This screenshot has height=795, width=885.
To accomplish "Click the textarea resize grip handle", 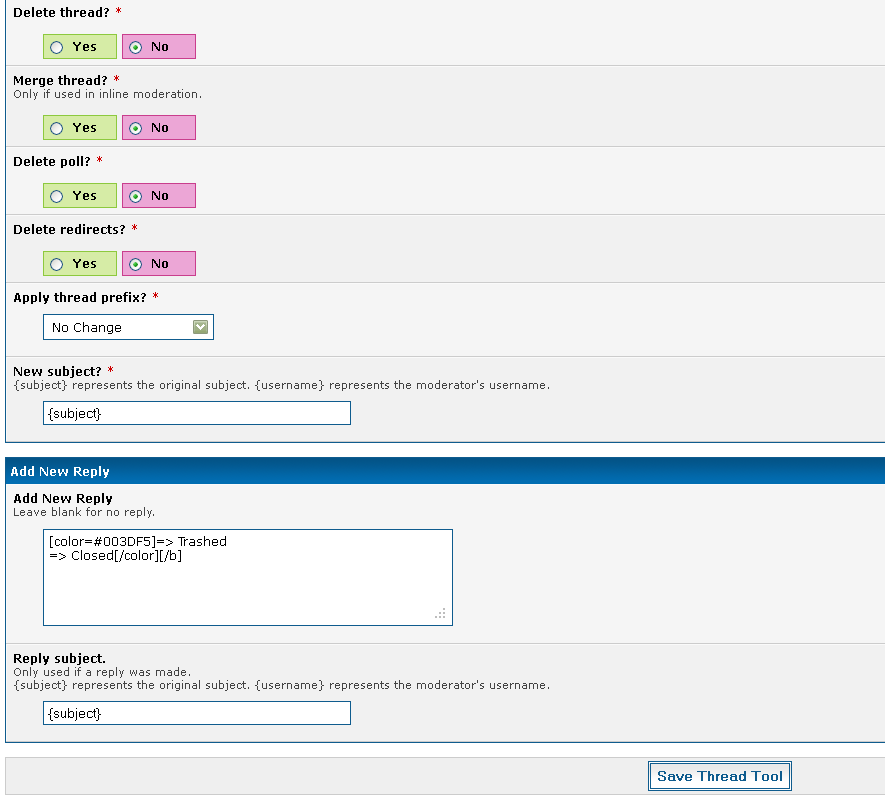I will [440, 613].
